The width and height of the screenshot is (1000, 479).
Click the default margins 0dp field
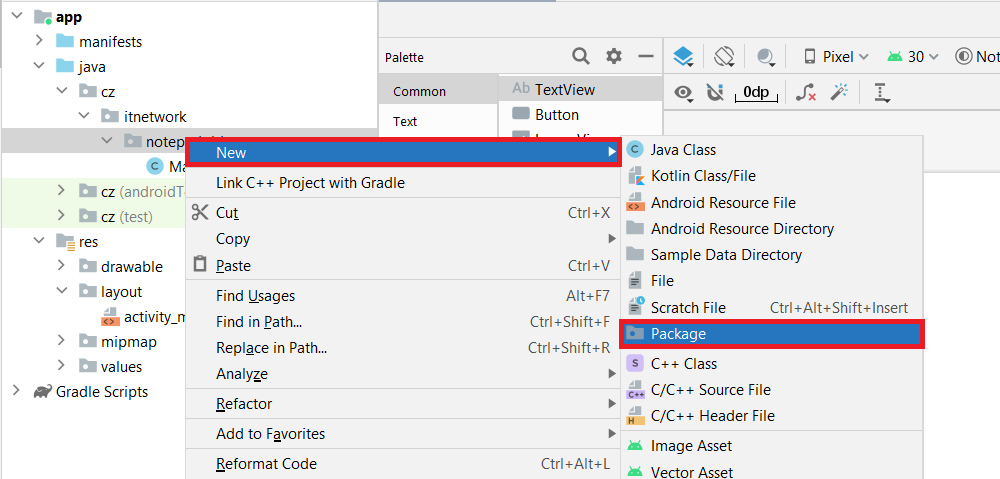[756, 93]
